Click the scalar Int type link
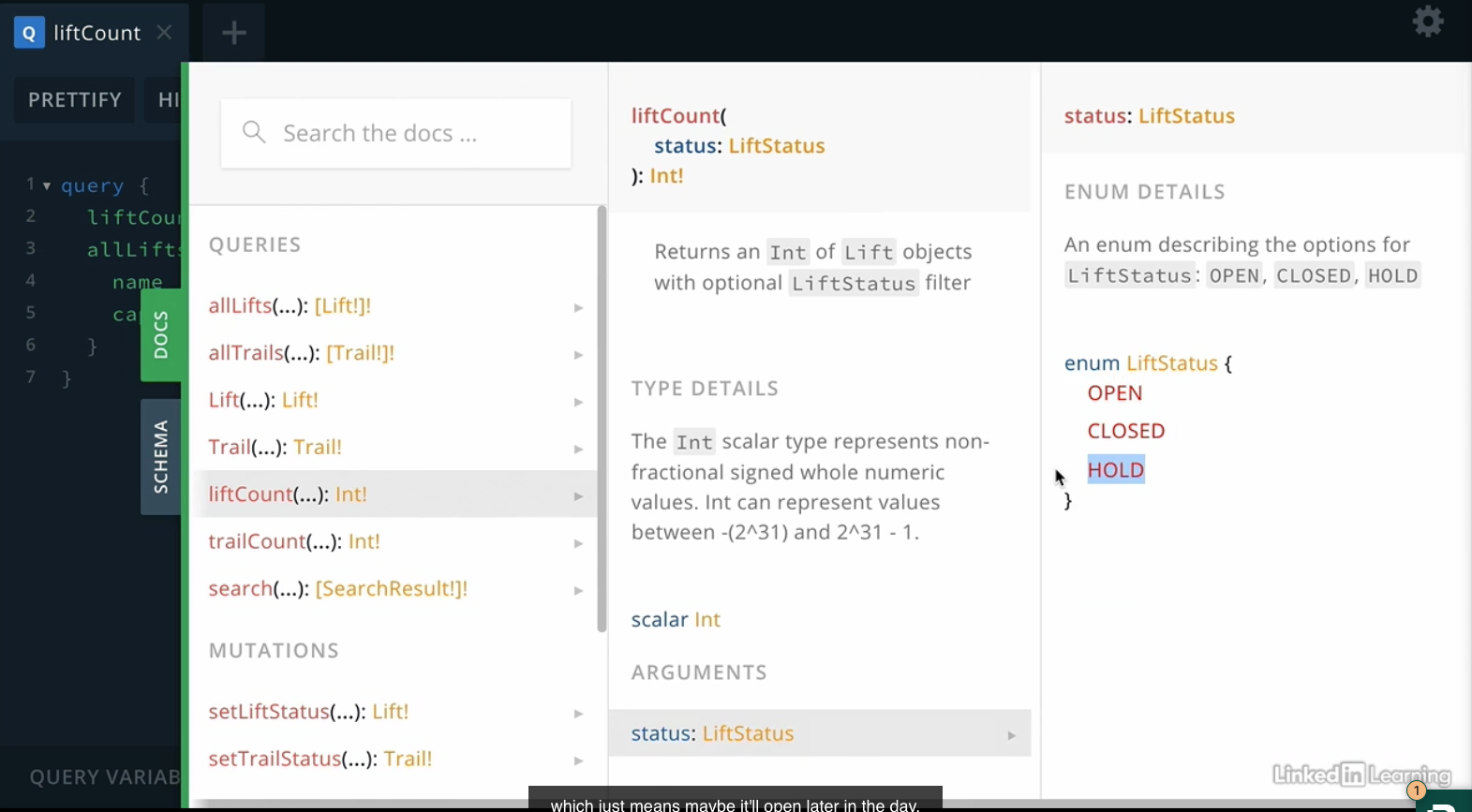This screenshot has height=812, width=1472. click(707, 620)
